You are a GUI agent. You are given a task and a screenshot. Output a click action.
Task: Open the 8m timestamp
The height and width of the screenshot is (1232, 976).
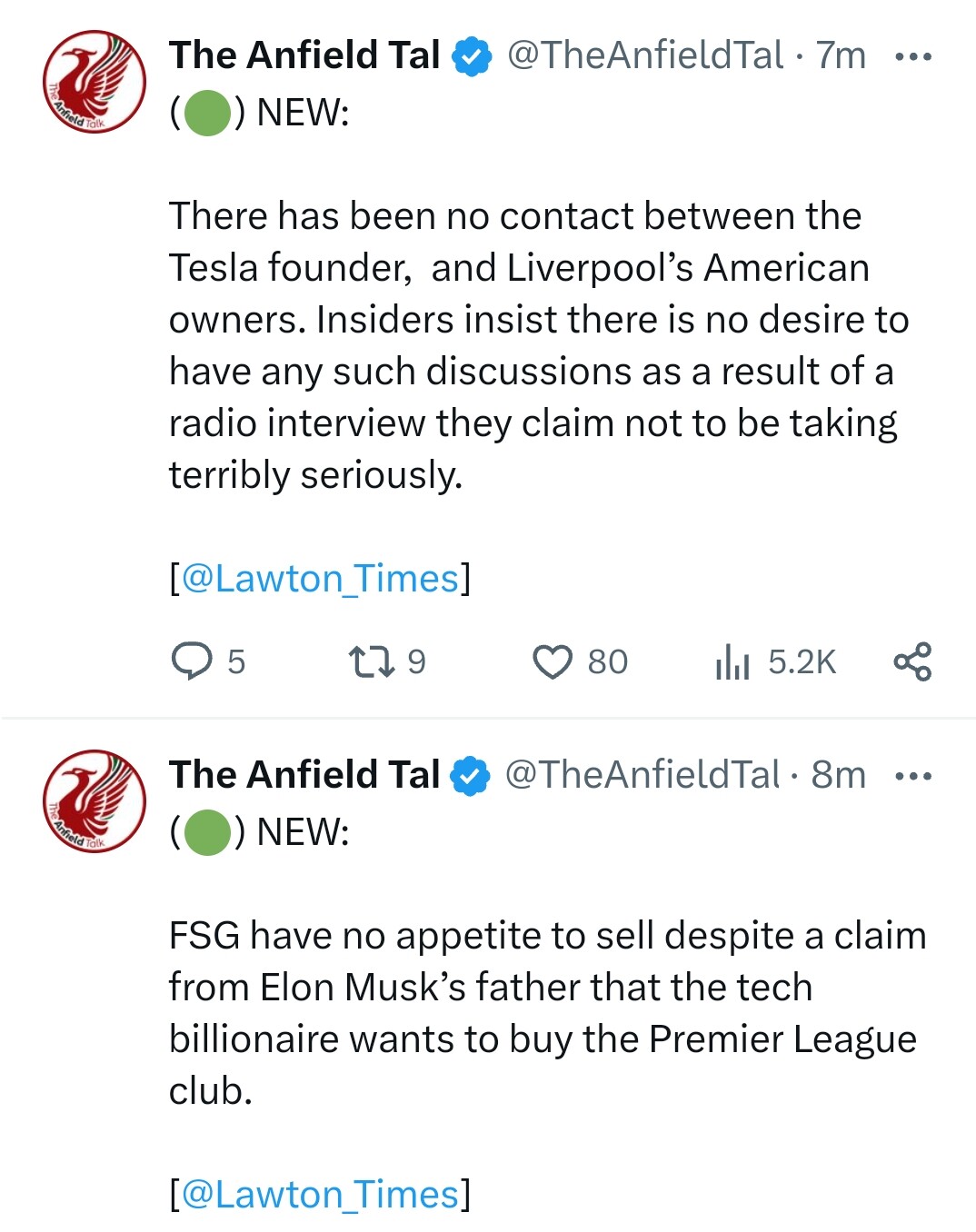(839, 775)
